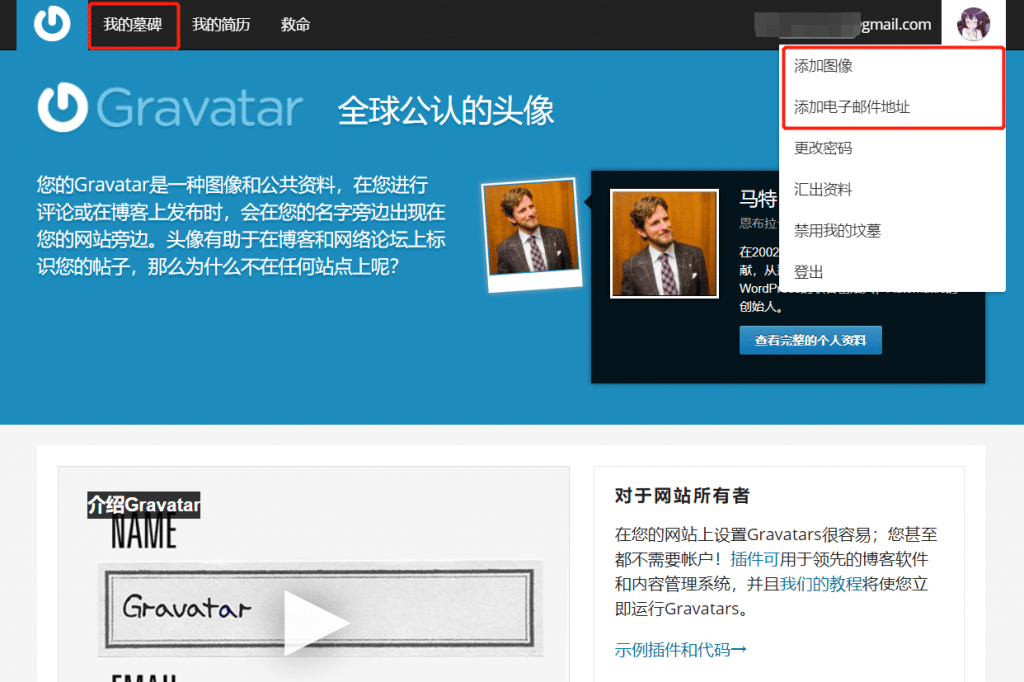
Task: Open the user avatar menu
Action: [973, 24]
